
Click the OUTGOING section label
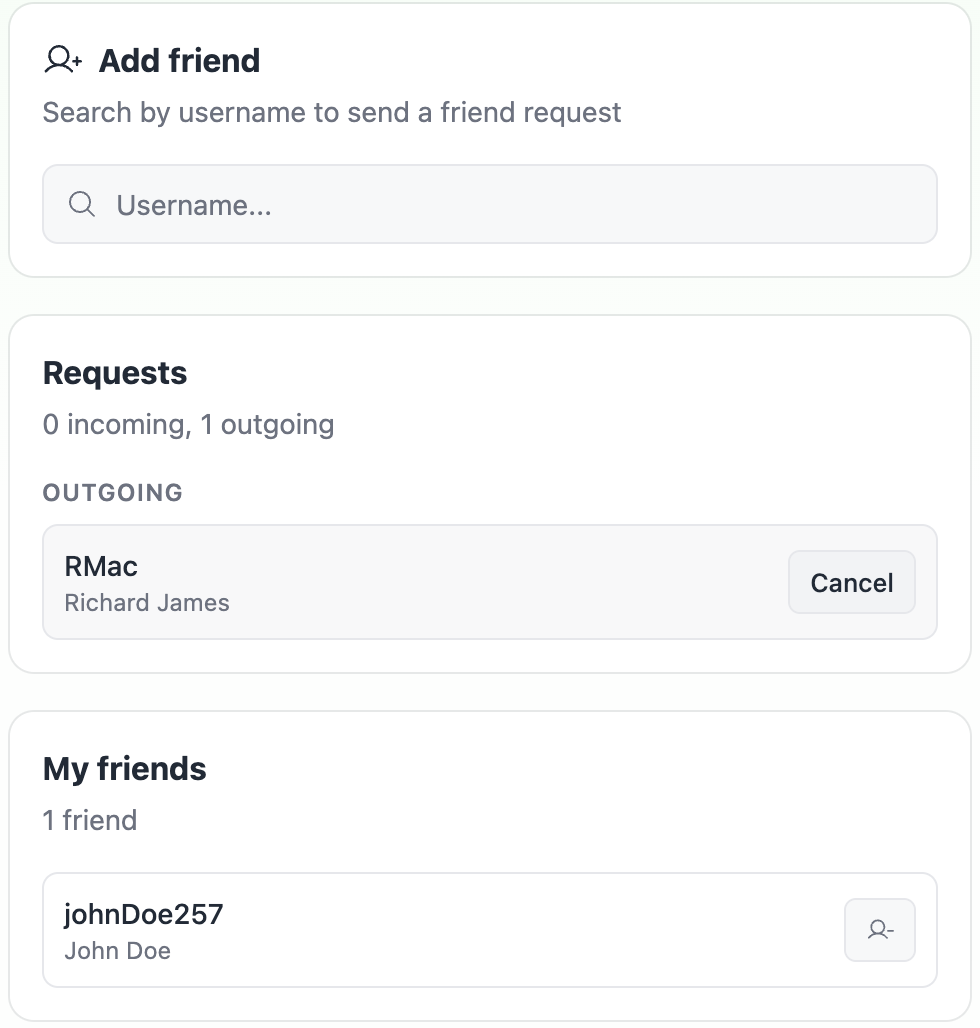pyautogui.click(x=113, y=492)
